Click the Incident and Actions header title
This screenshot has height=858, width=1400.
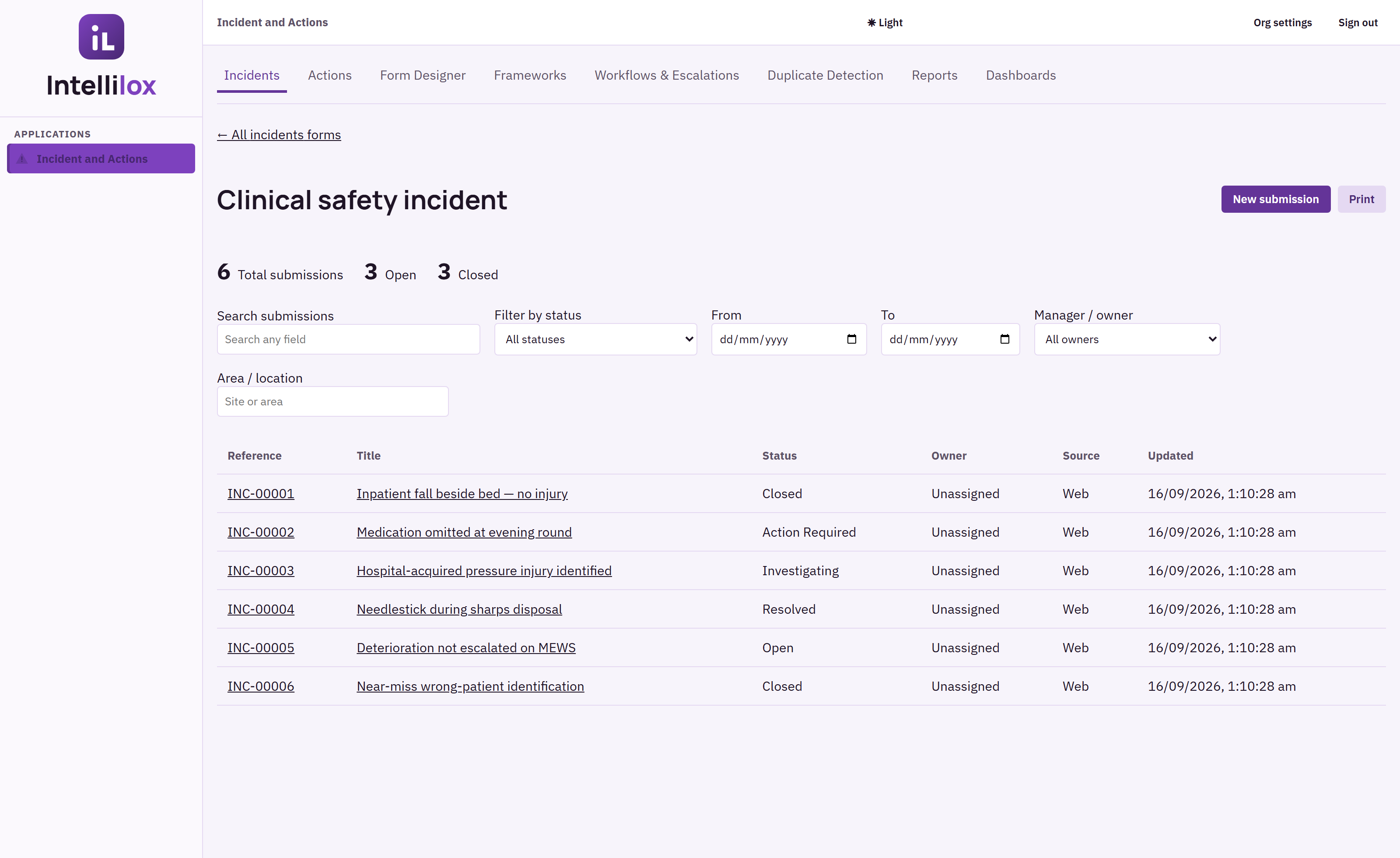pyautogui.click(x=272, y=23)
